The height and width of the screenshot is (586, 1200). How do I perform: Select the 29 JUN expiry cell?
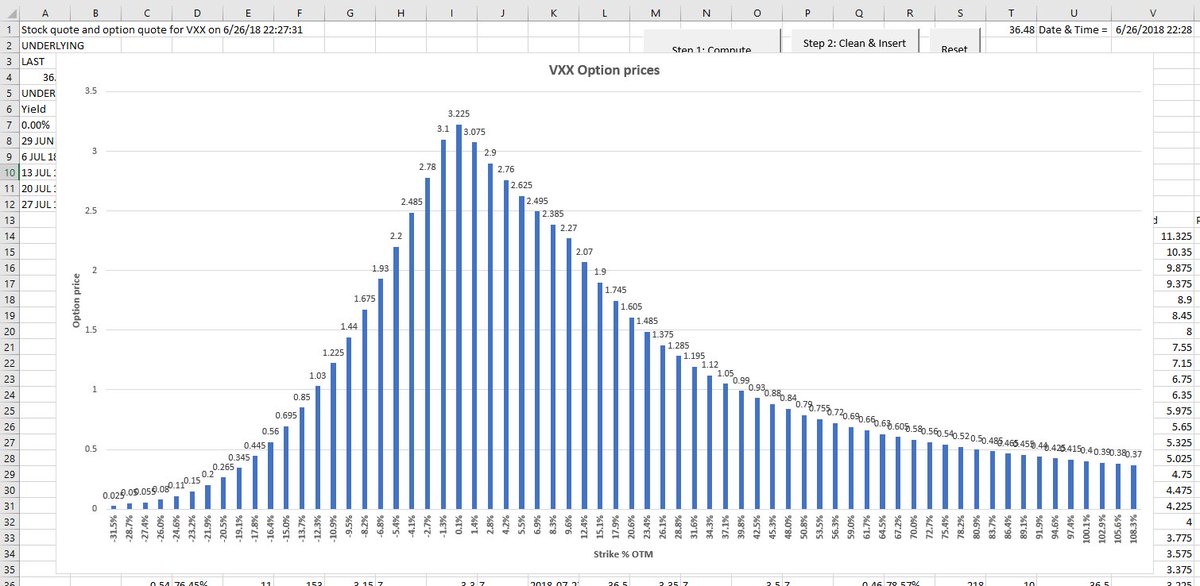pos(38,140)
